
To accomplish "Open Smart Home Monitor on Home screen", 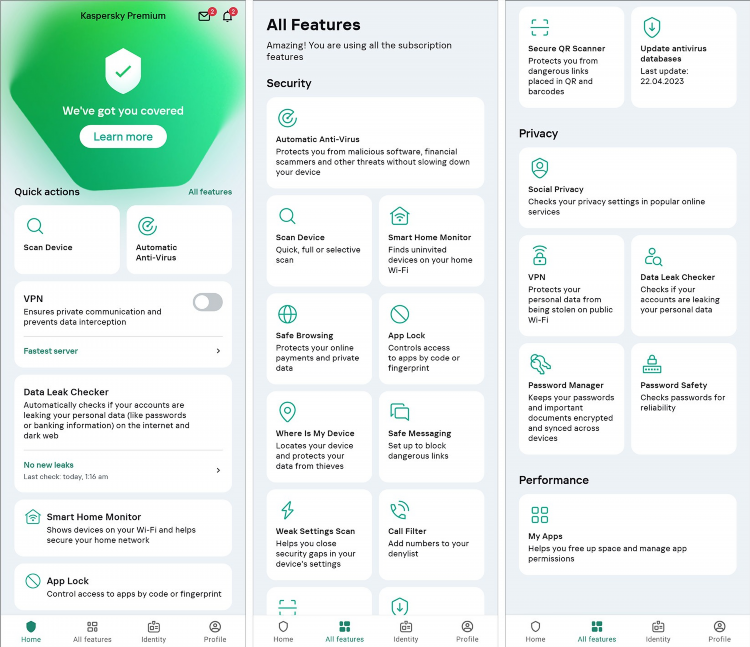I will click(x=123, y=528).
